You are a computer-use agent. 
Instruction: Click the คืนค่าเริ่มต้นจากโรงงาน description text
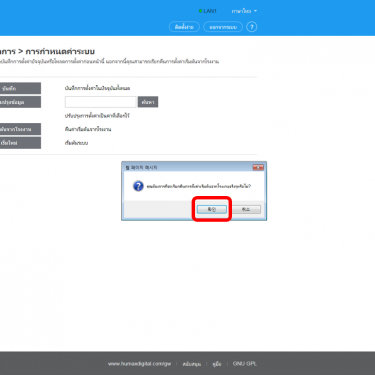tap(88, 129)
